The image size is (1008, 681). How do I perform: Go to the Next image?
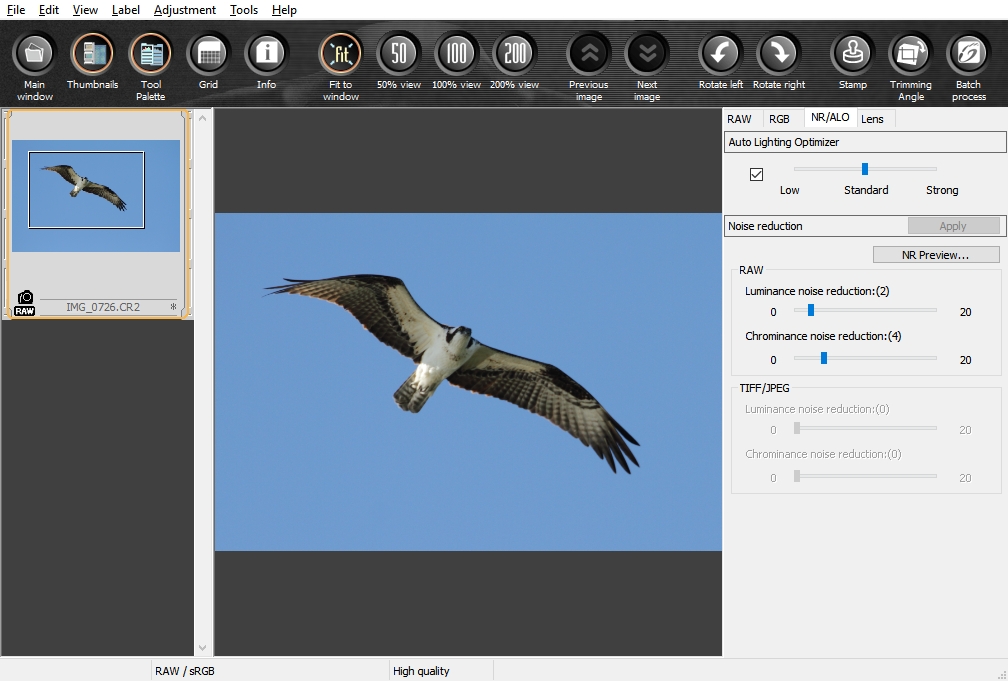pyautogui.click(x=647, y=55)
